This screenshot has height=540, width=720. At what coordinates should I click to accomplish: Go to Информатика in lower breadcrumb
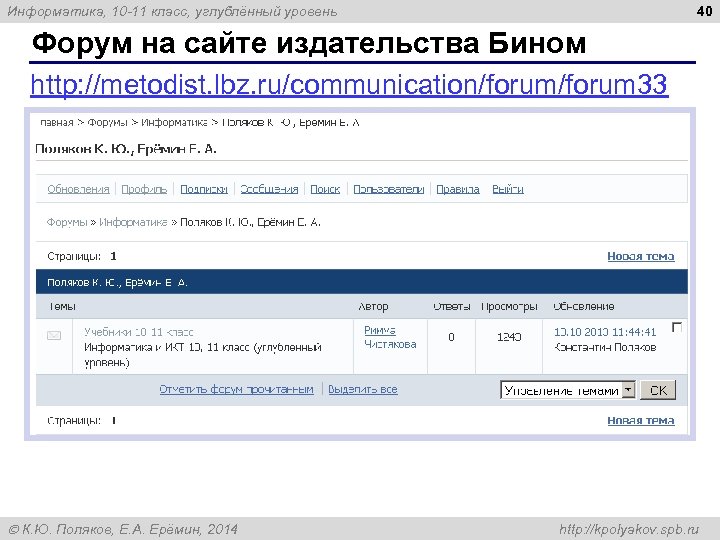133,222
